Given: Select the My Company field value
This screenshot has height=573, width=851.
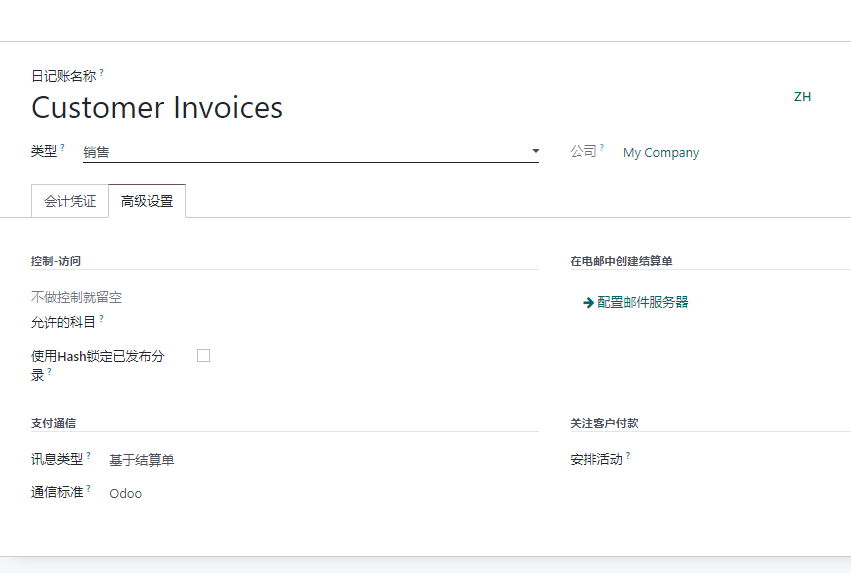Looking at the screenshot, I should (x=661, y=153).
